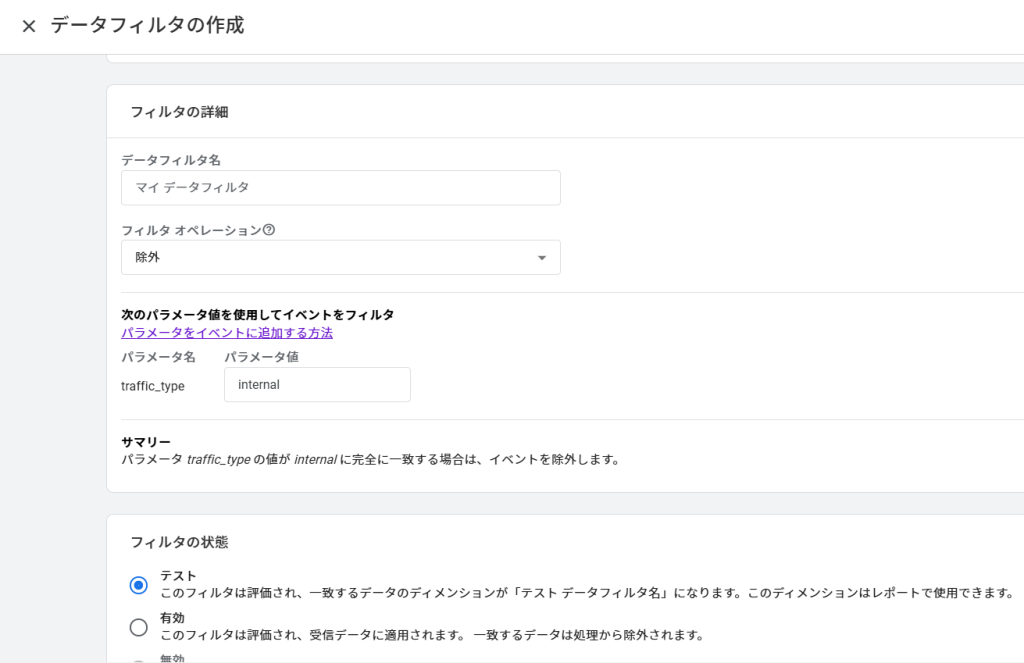Select the partially visible 無効 radio button
The image size is (1024, 663).
139,660
